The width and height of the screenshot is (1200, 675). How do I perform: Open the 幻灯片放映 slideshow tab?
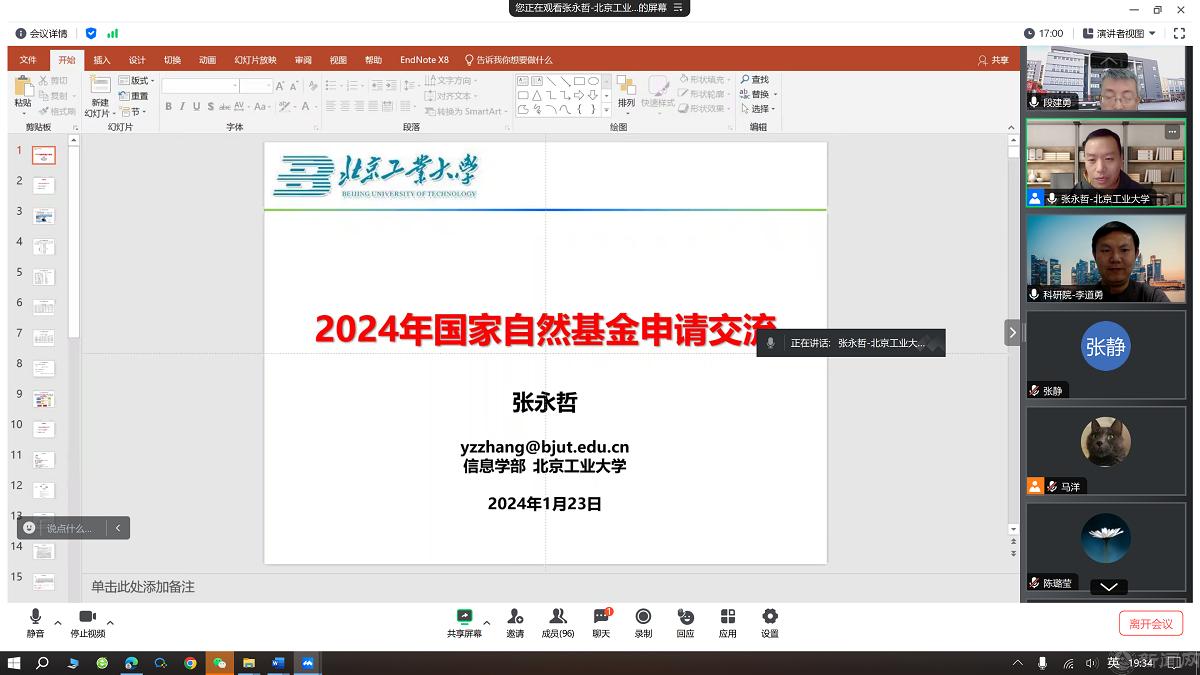(x=255, y=59)
